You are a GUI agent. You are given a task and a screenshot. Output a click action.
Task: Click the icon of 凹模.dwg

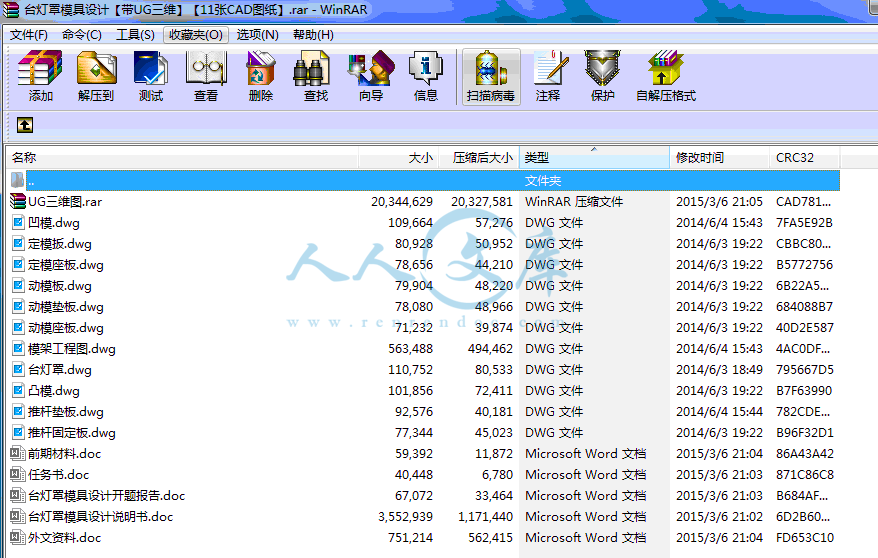click(x=18, y=223)
